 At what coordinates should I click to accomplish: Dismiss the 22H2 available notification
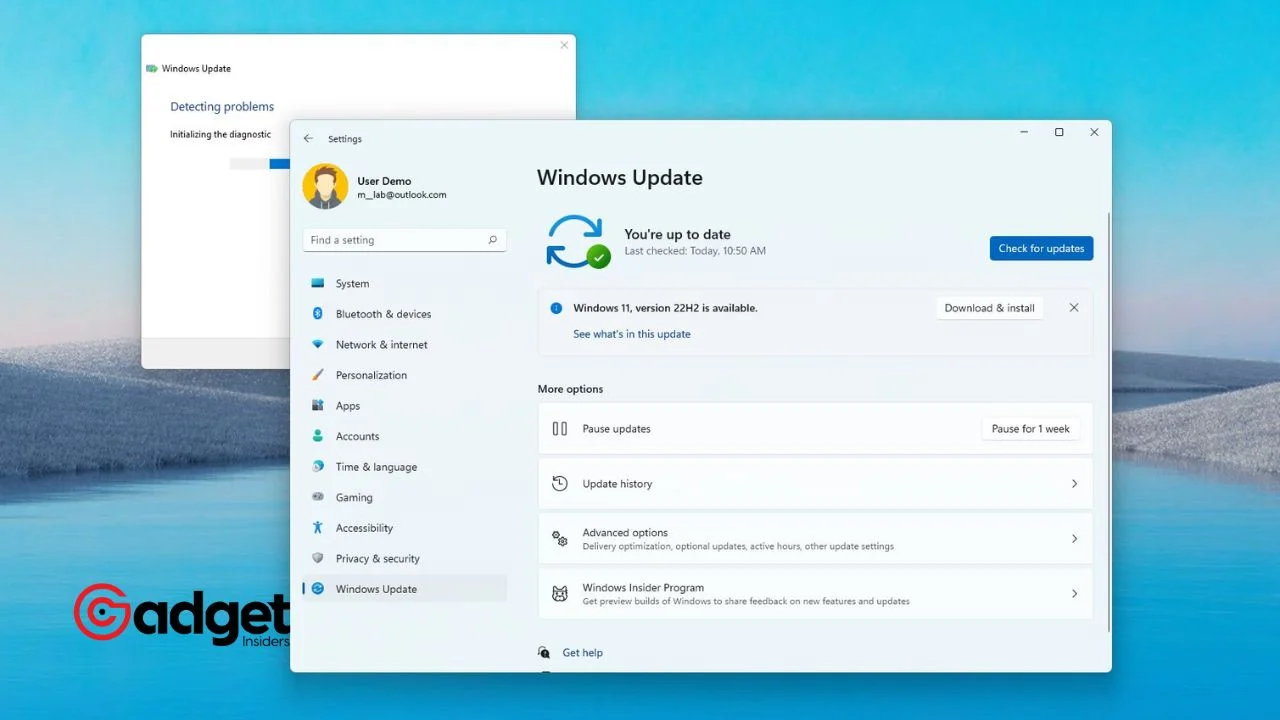[x=1074, y=308]
